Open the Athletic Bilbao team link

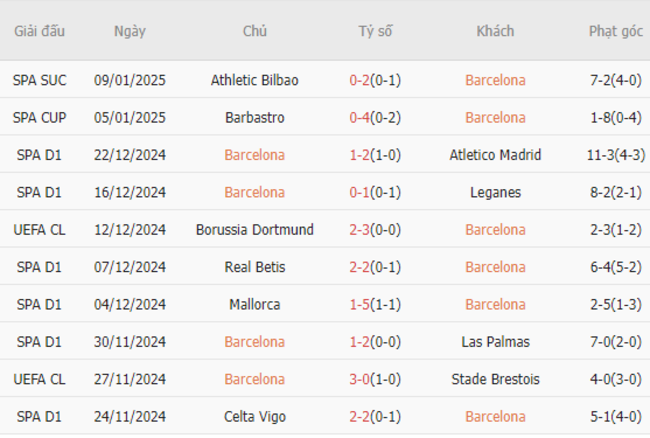click(x=255, y=80)
